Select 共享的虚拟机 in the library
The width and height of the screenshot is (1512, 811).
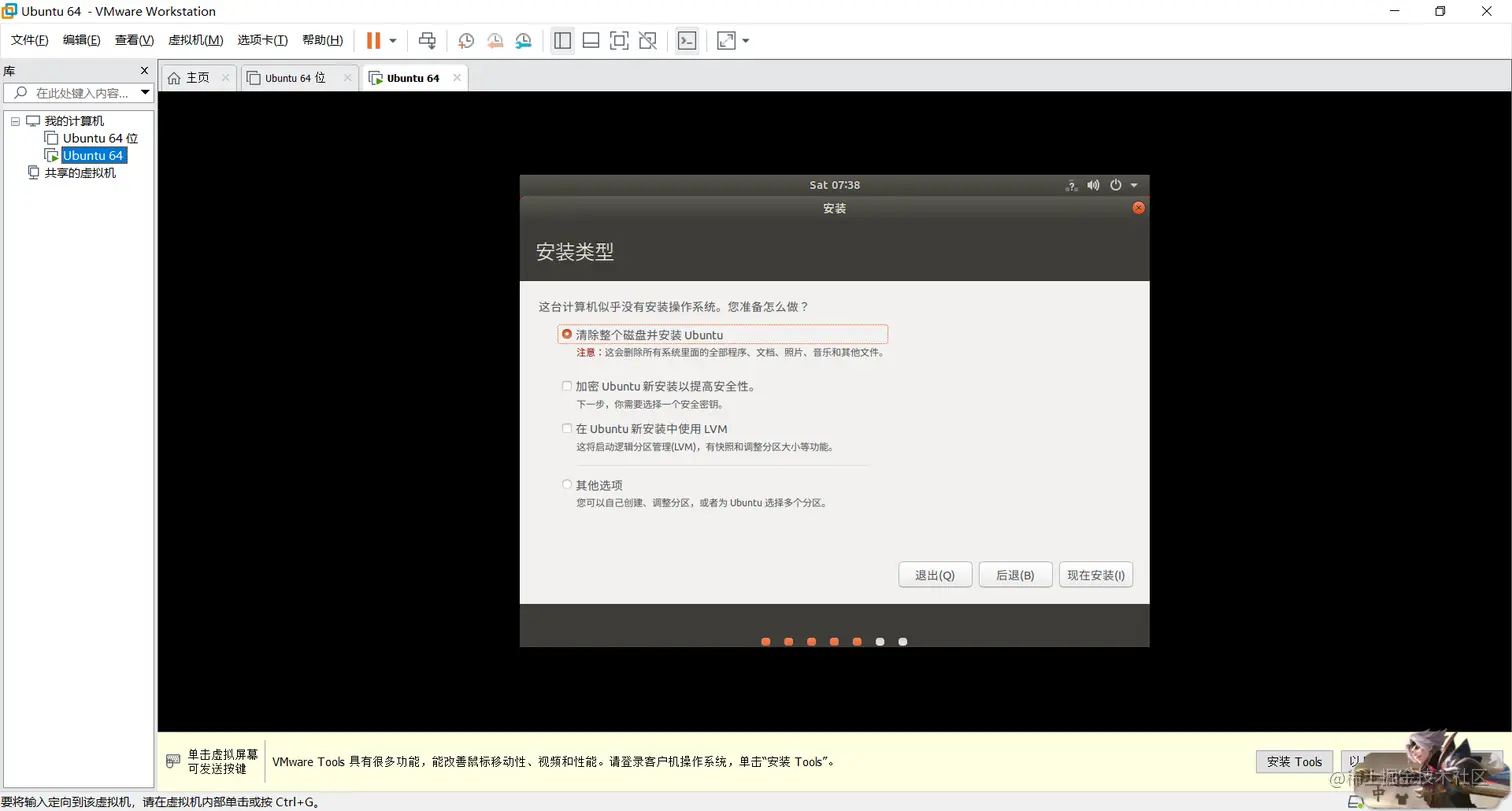point(80,172)
